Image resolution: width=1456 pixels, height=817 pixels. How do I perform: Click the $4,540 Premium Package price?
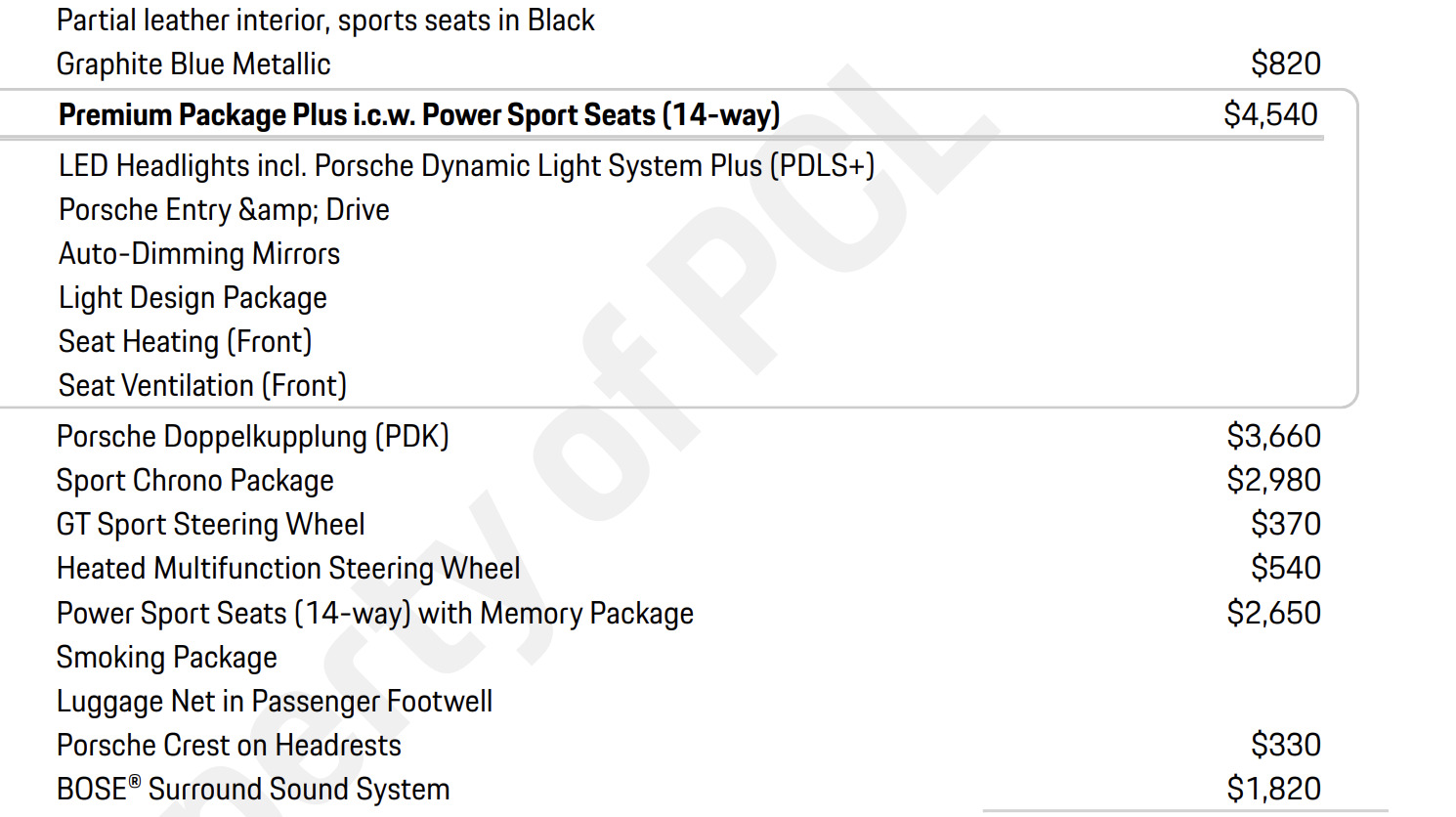(1270, 115)
